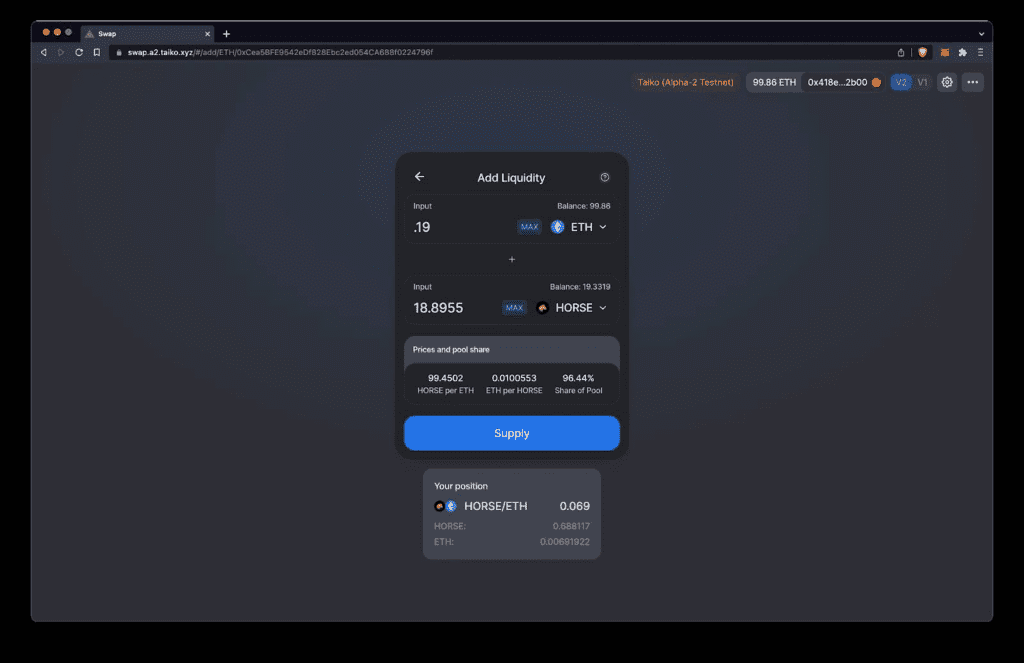Close the Swap browser tab
1024x663 pixels.
[x=208, y=34]
